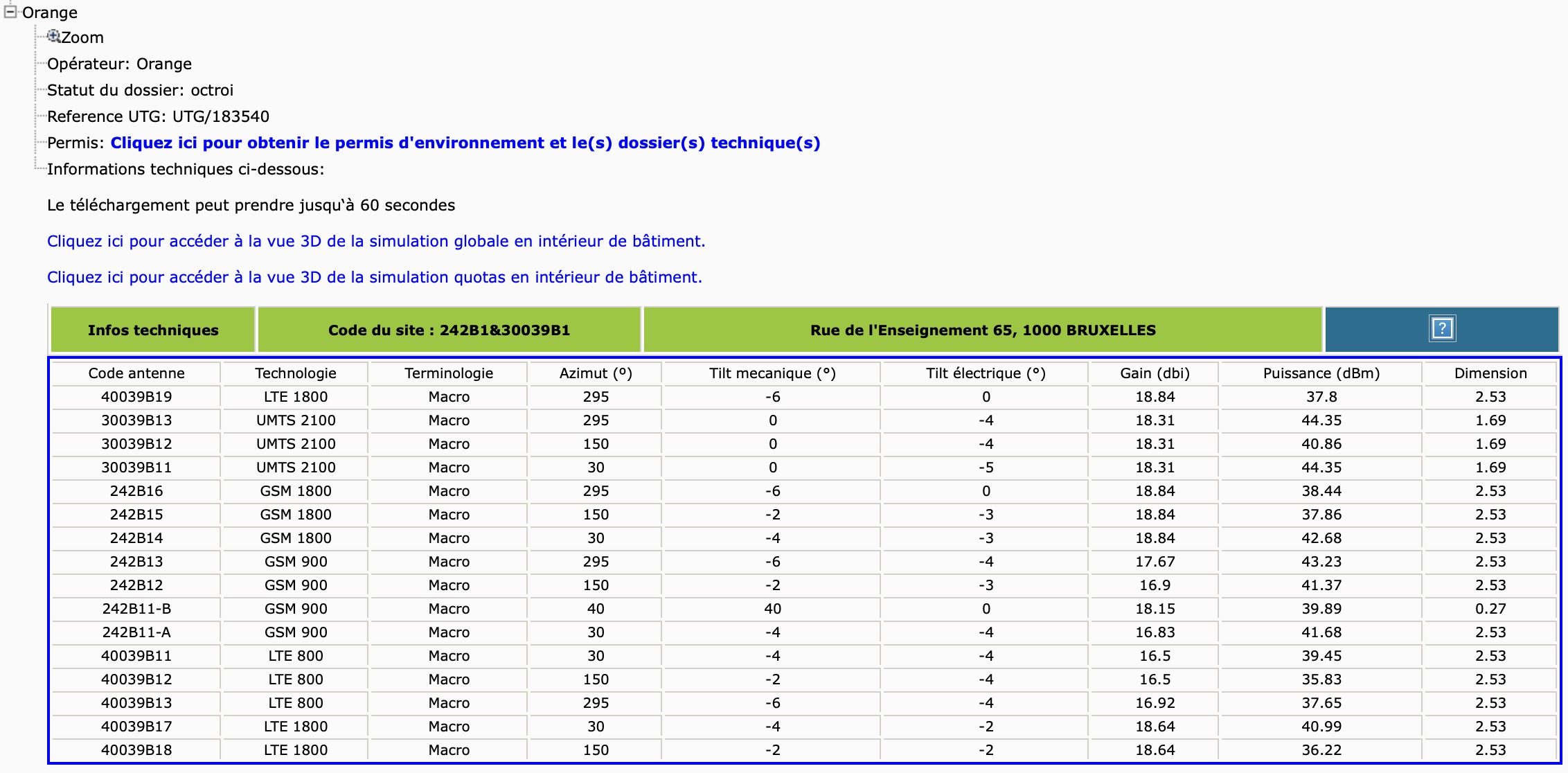Click the LTE 1800 cell in 40039B19 row
This screenshot has width=1568, height=773.
click(x=296, y=397)
